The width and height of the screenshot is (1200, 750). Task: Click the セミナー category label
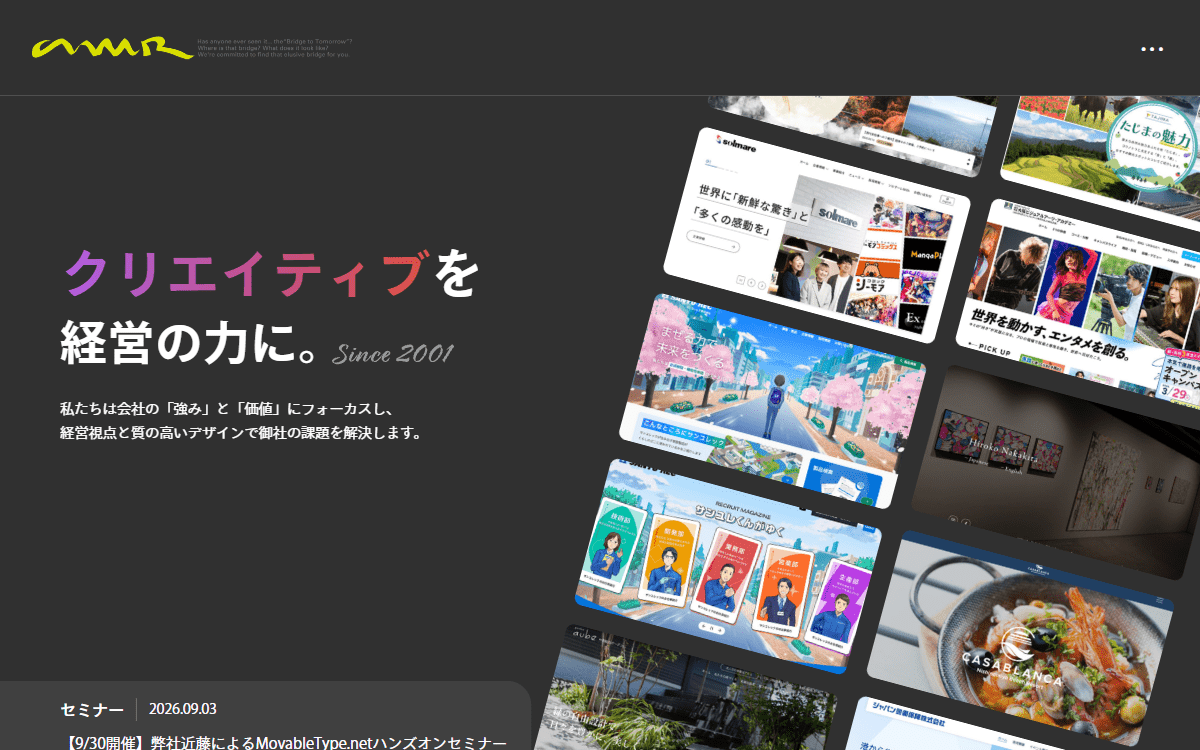pos(92,709)
